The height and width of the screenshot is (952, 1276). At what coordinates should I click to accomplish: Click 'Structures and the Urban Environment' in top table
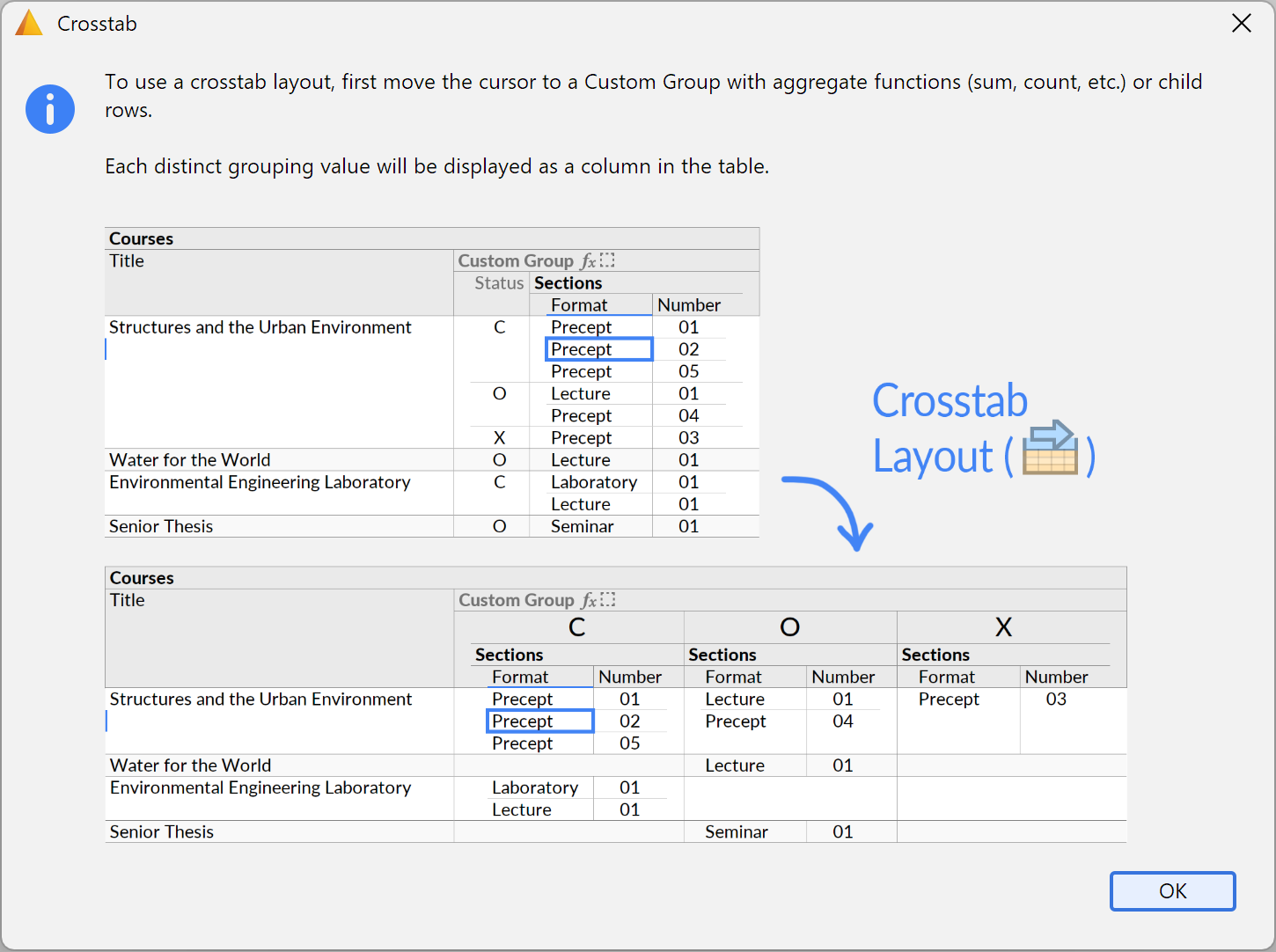point(260,327)
